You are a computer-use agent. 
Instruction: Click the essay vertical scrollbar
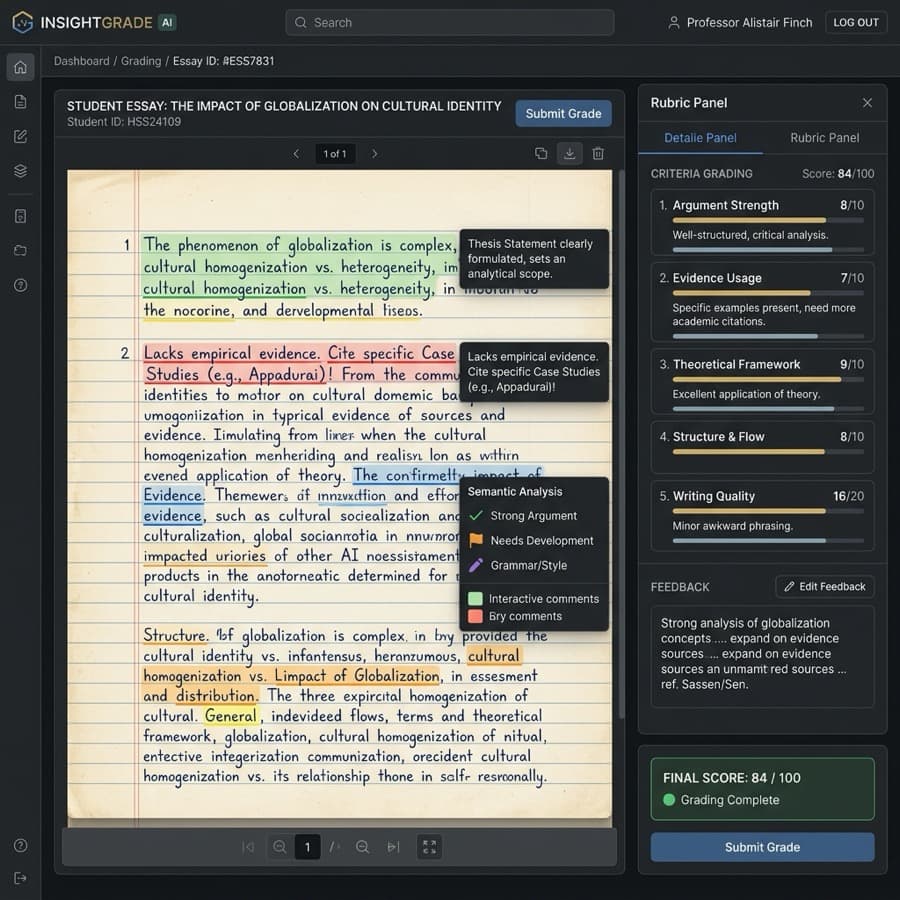tap(620, 443)
